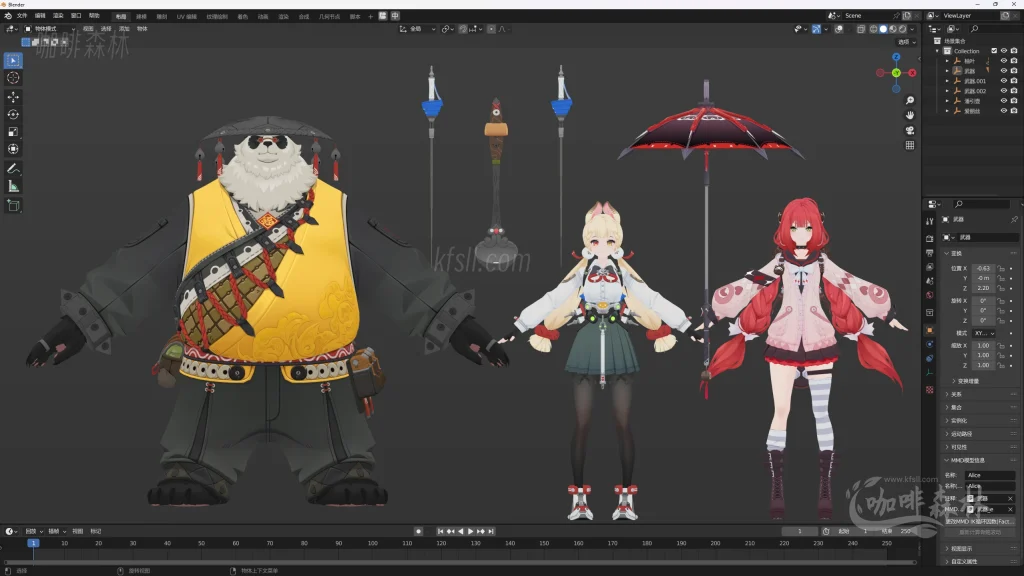Open the Render properties tab
This screenshot has width=1024, height=576.
(x=930, y=238)
